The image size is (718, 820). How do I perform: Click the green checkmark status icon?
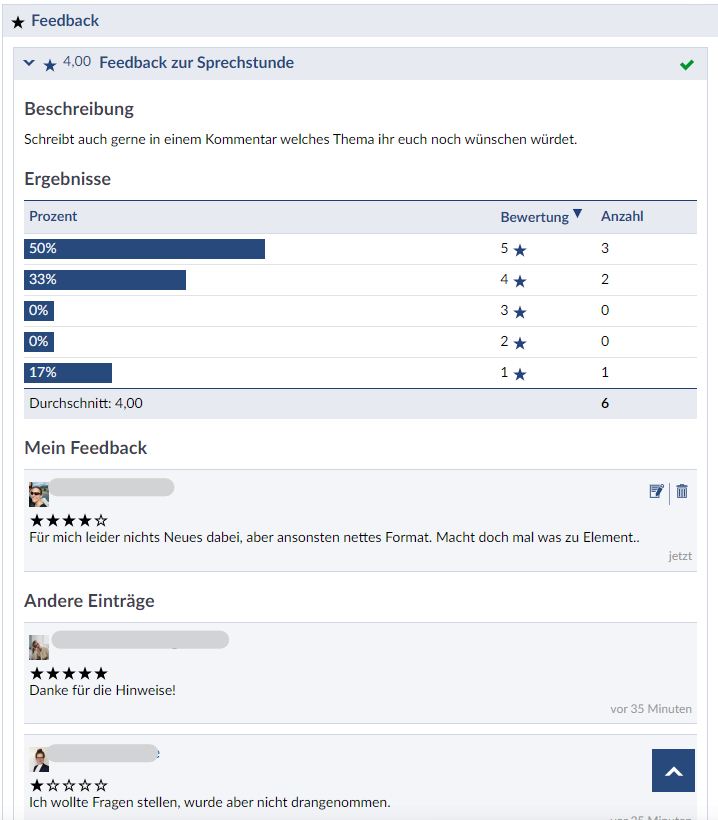[686, 65]
